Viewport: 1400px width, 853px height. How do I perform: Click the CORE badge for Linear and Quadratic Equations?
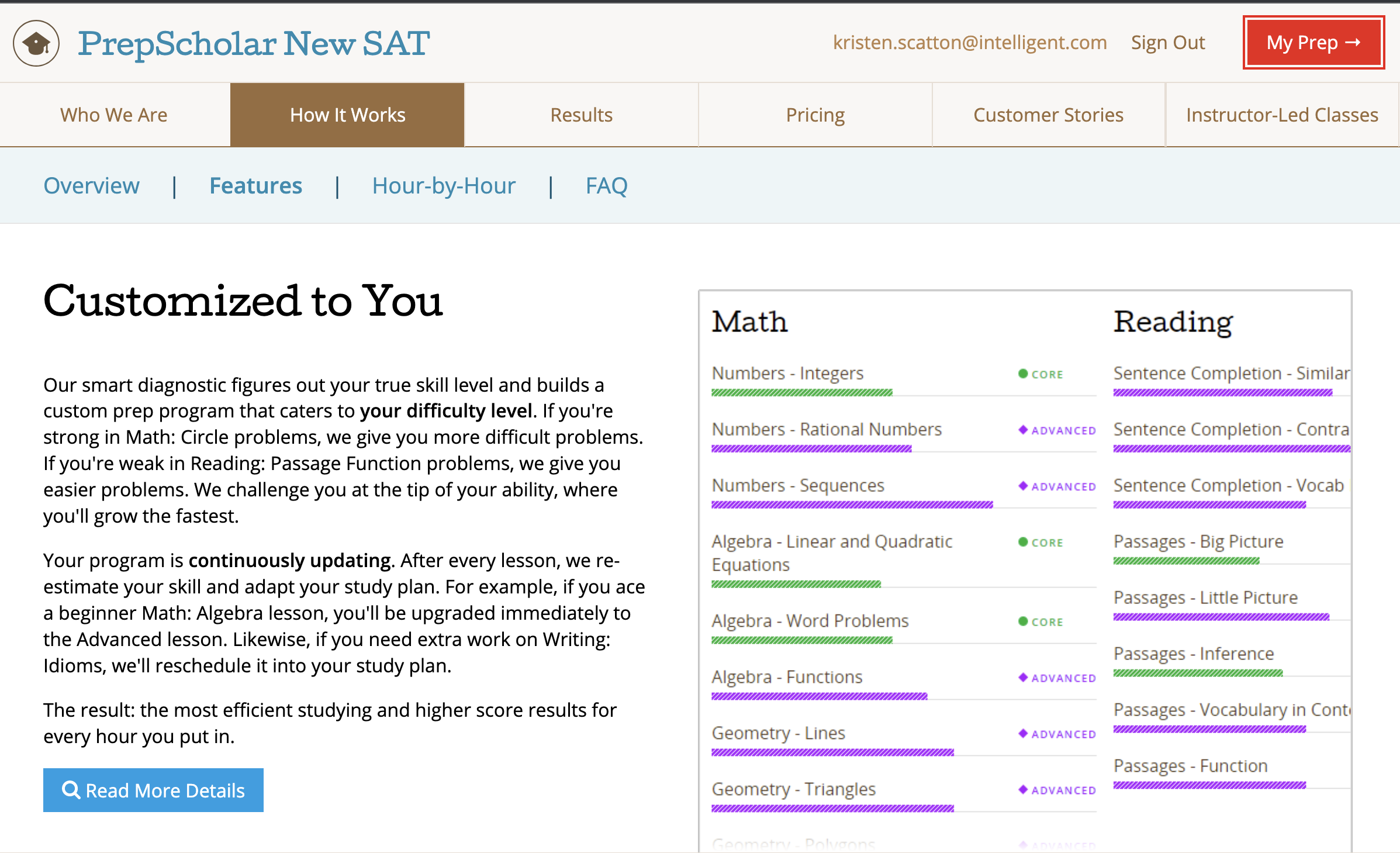1041,543
